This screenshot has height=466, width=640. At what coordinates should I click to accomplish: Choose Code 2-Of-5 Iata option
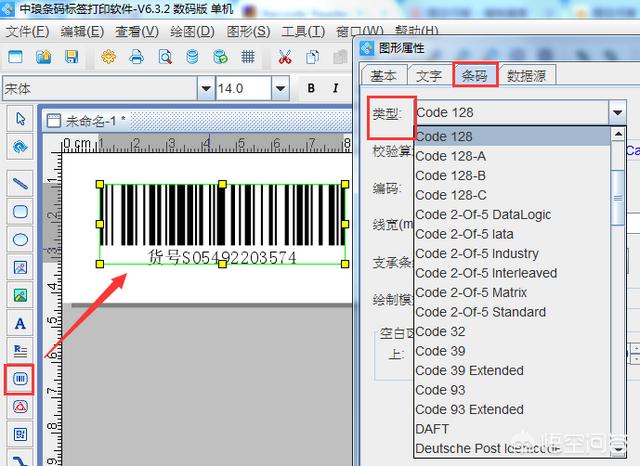[x=512, y=234]
